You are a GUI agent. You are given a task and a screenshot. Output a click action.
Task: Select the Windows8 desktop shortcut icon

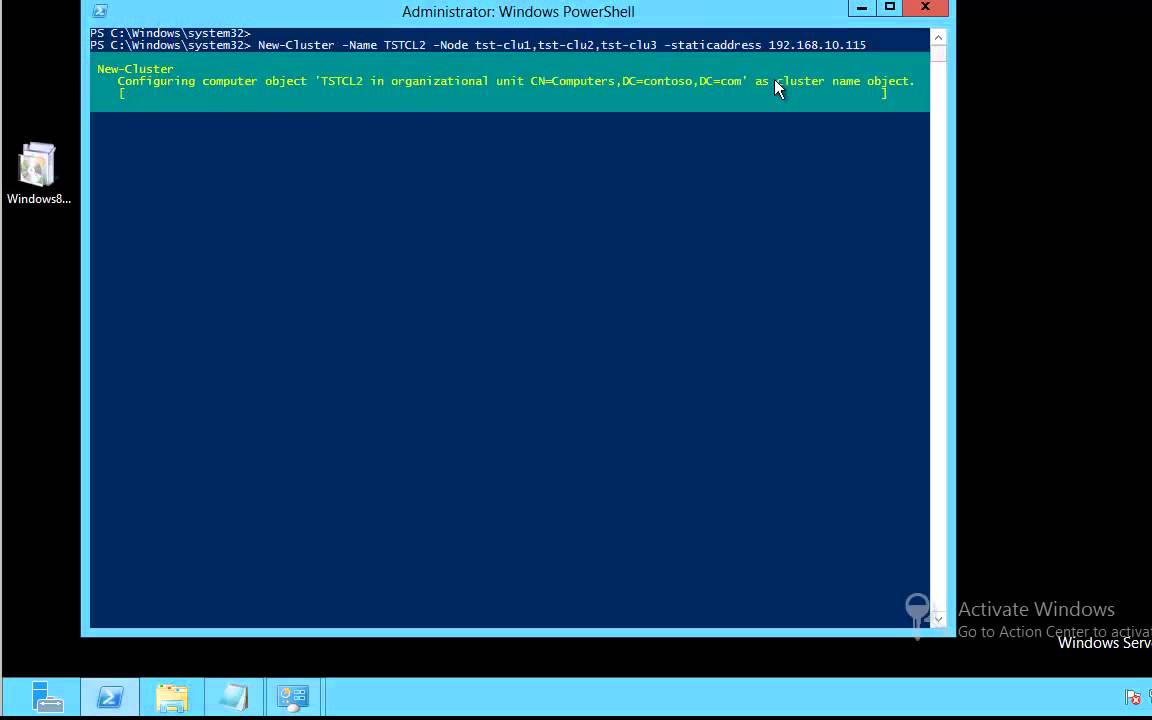pos(38,173)
